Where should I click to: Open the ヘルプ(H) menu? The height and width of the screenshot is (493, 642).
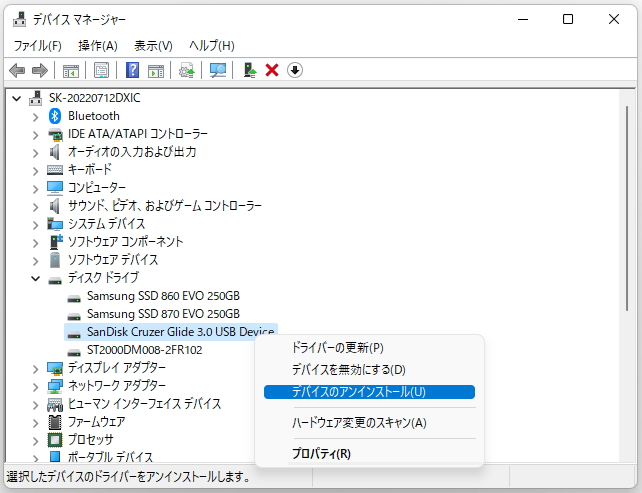pos(212,45)
